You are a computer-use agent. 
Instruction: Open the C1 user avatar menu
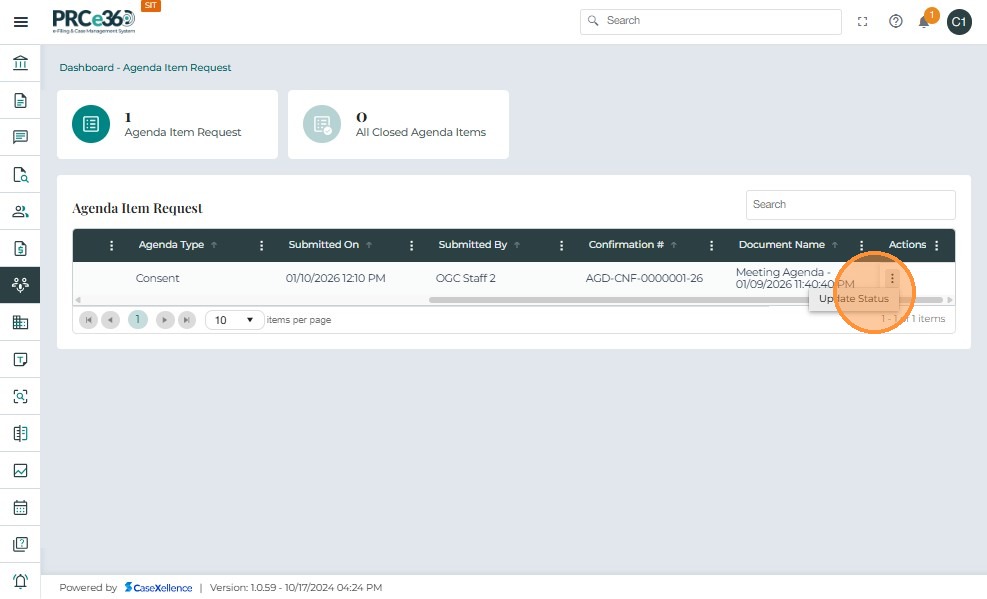(959, 22)
